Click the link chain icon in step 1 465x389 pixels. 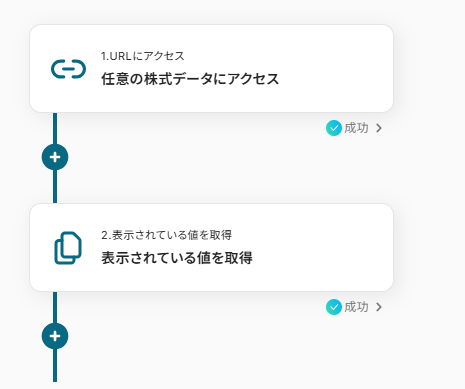click(68, 69)
